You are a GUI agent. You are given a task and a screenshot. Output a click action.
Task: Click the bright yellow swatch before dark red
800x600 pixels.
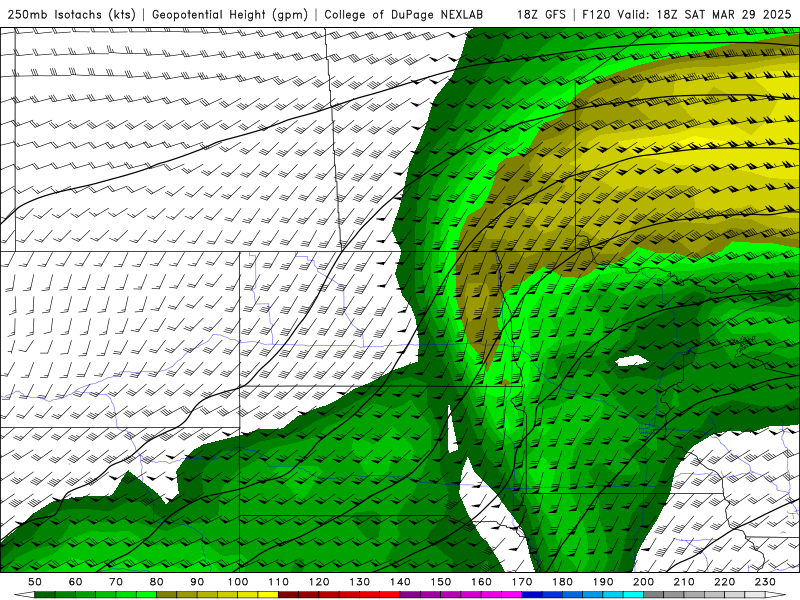coord(268,594)
